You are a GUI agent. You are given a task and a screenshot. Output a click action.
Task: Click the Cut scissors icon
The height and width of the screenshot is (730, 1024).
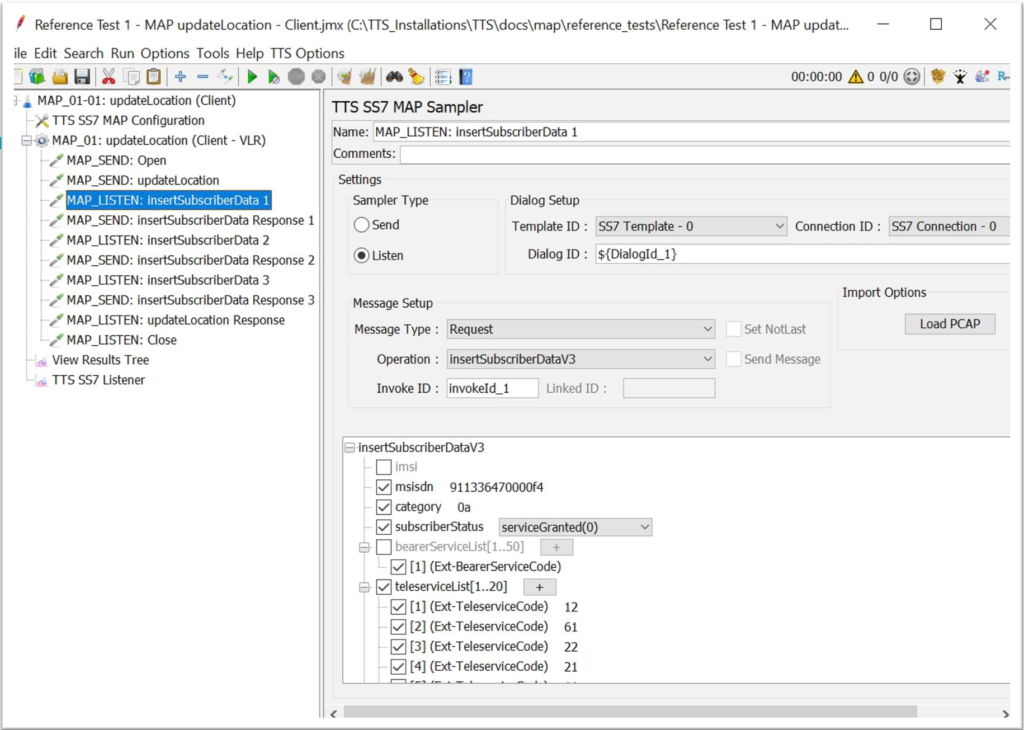click(108, 77)
